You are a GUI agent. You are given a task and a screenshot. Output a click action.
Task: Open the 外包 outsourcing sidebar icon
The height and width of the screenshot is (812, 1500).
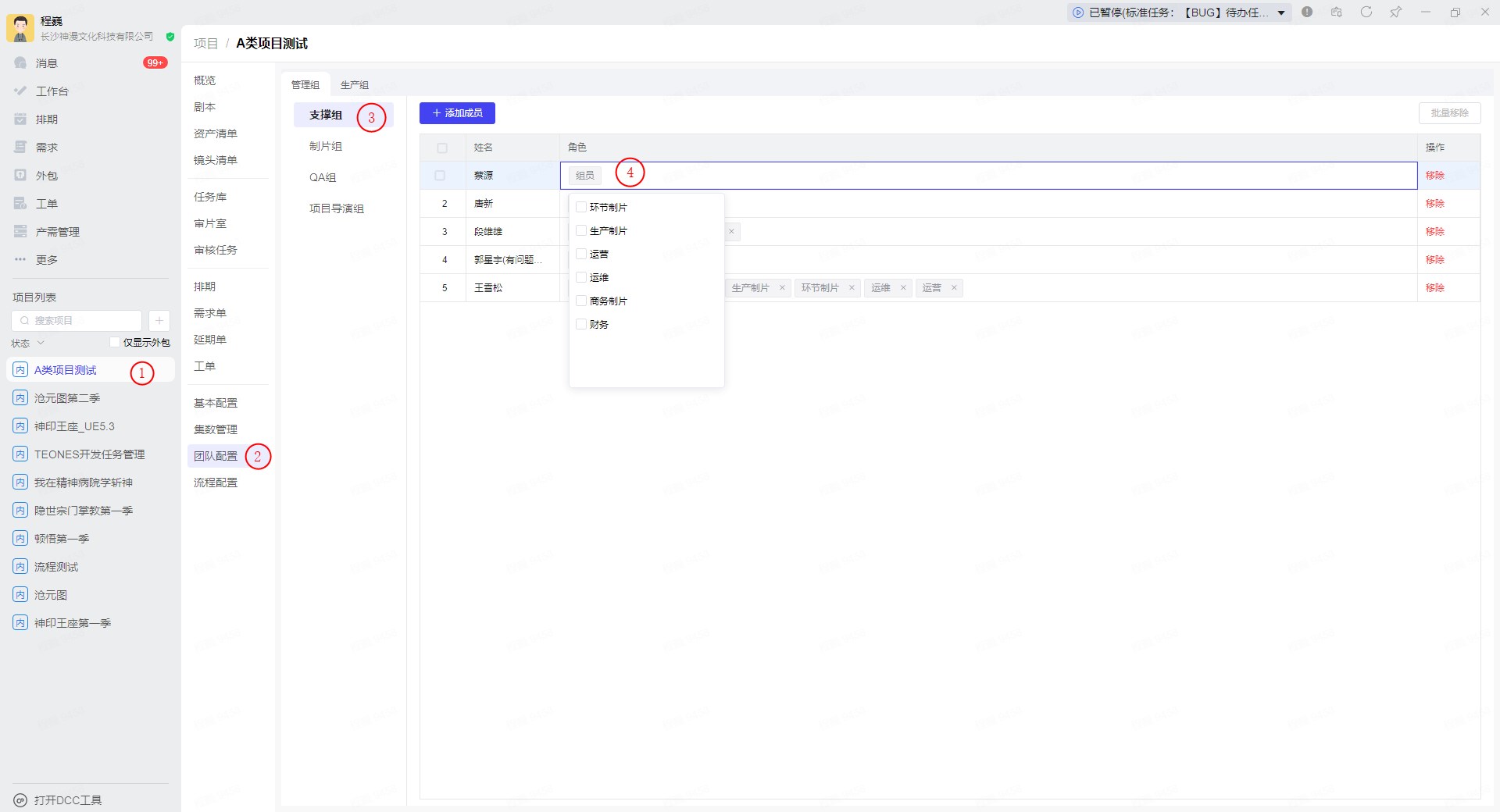pyautogui.click(x=21, y=176)
